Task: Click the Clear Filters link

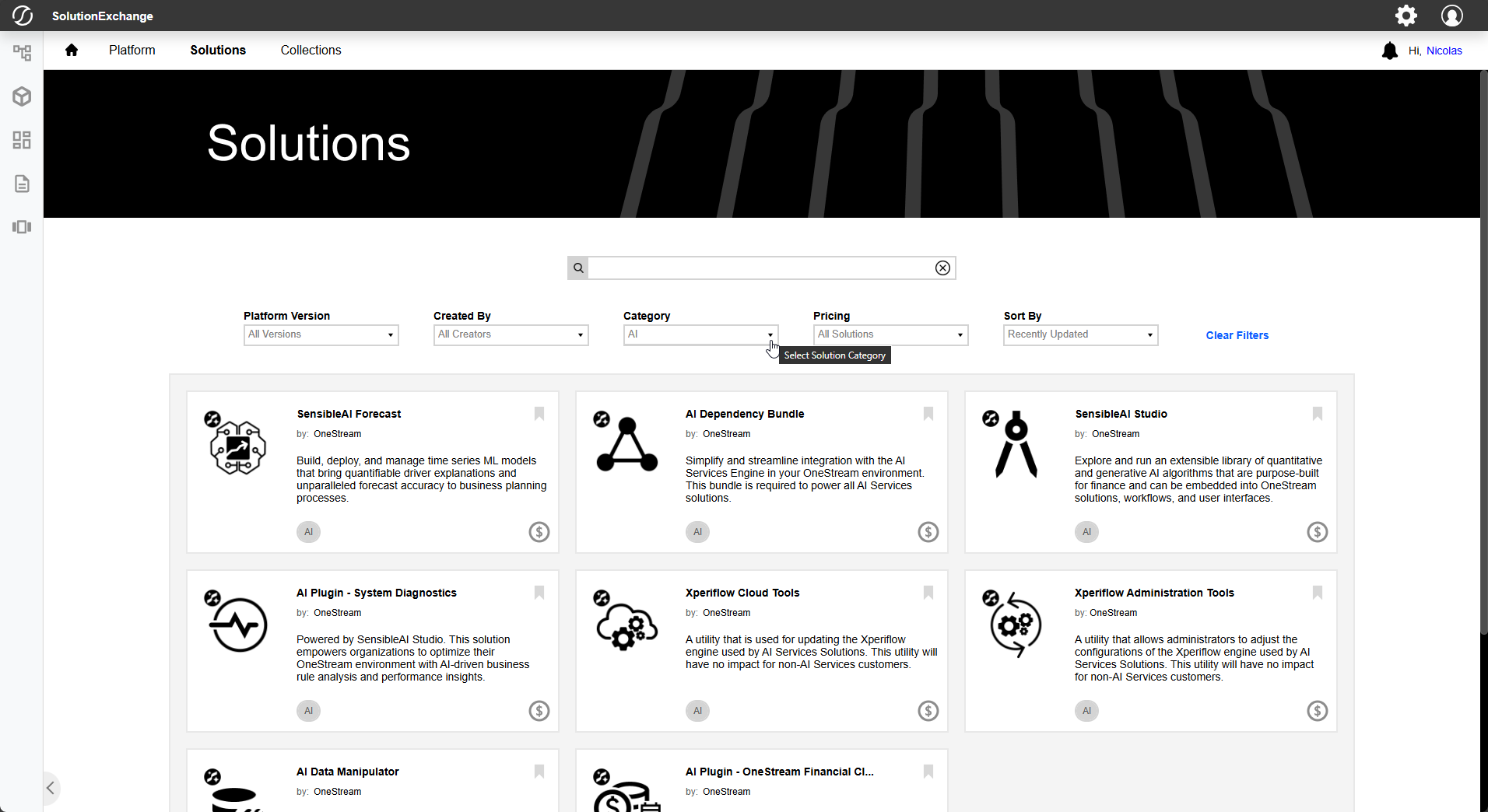Action: pos(1237,335)
